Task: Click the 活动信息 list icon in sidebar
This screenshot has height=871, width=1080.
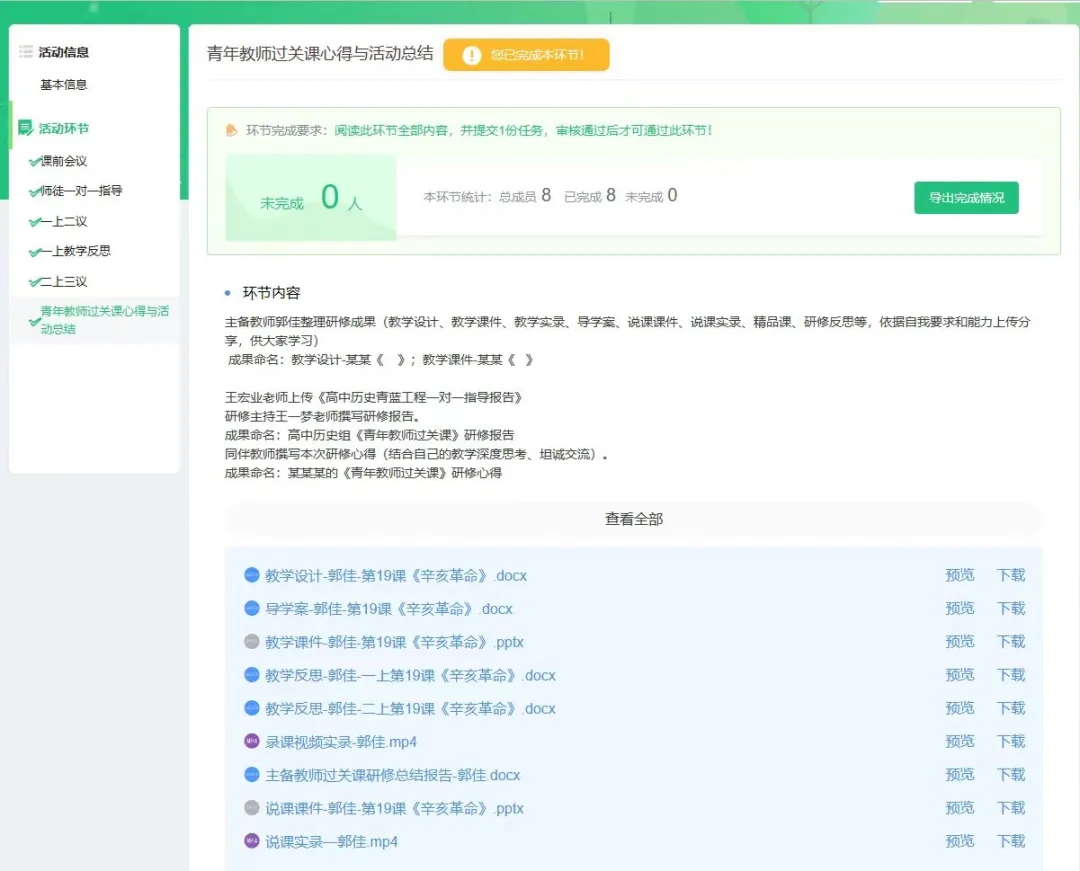Action: tap(26, 52)
